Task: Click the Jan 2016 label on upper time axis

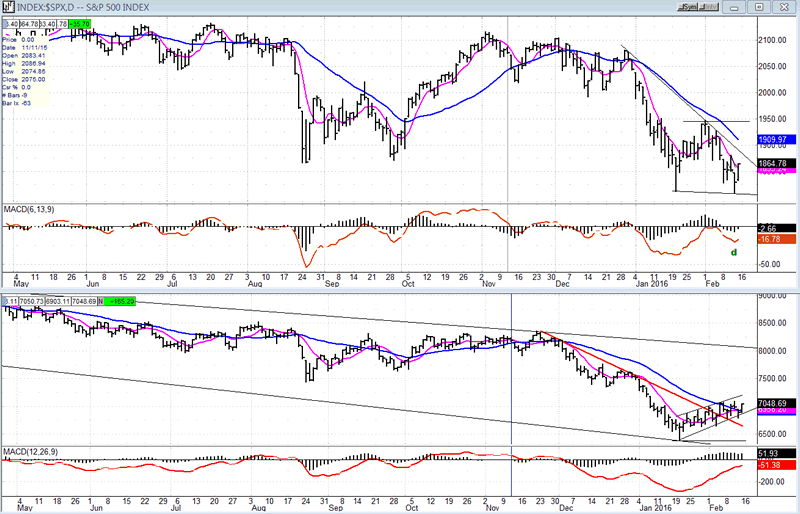Action: 654,284
